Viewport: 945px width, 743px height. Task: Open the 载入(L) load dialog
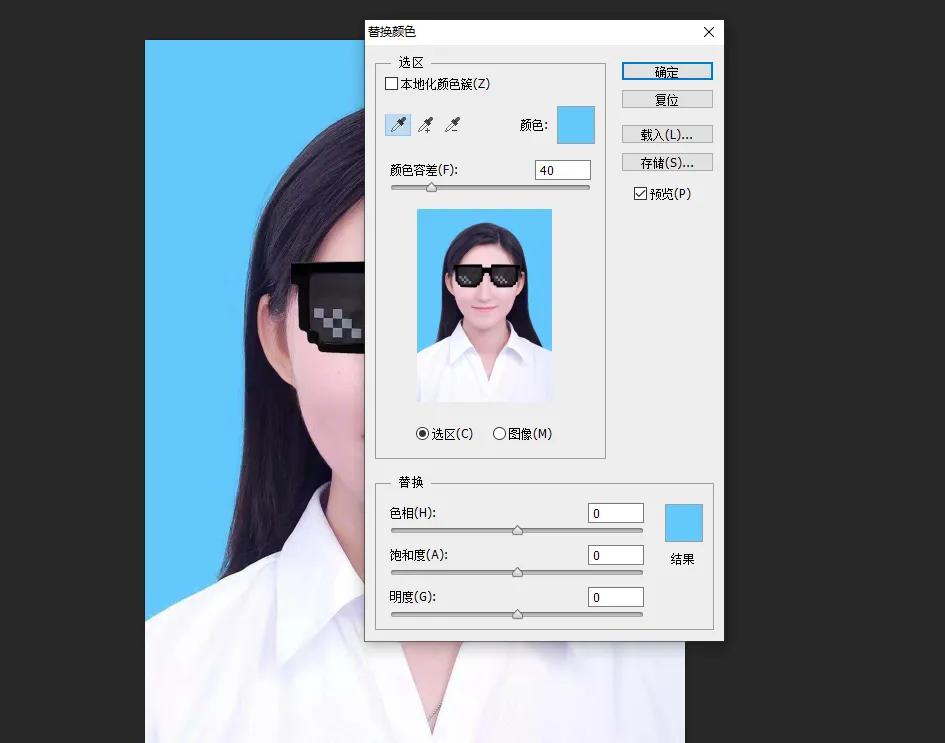pyautogui.click(x=667, y=133)
